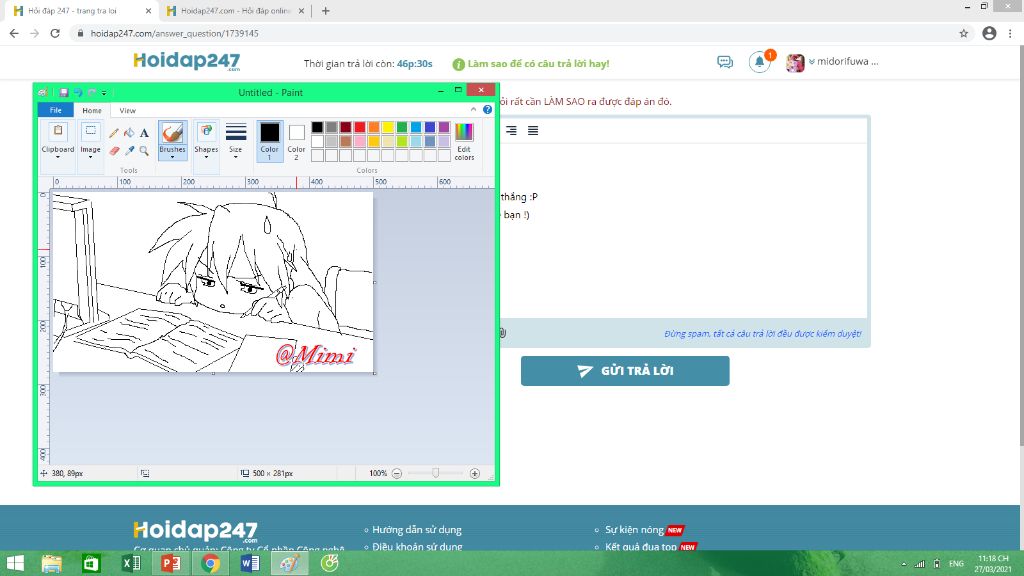Open the Hướng dẫn sử dụng footer link
The width and height of the screenshot is (1024, 576).
coord(417,530)
